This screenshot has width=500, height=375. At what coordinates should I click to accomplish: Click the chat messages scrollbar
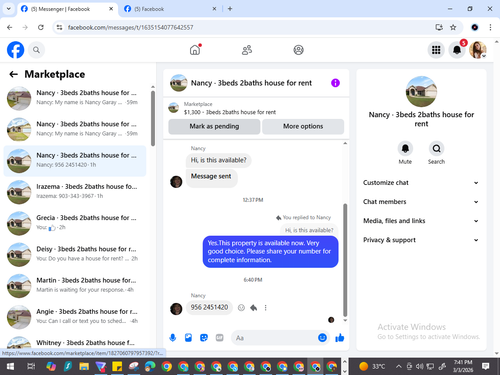coord(345,260)
